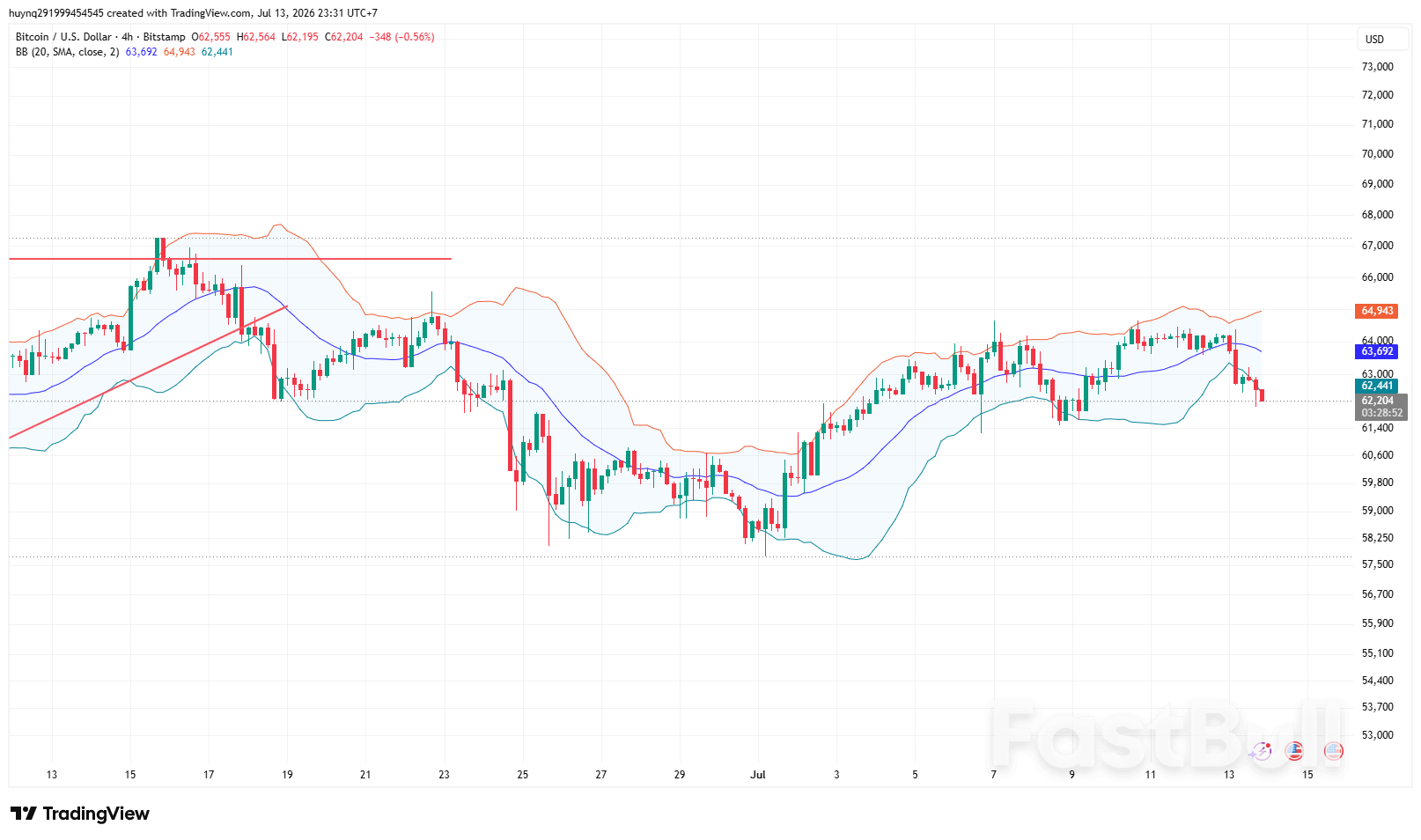
Task: Click the 54,400 price axis label
Action: pyautogui.click(x=1377, y=681)
